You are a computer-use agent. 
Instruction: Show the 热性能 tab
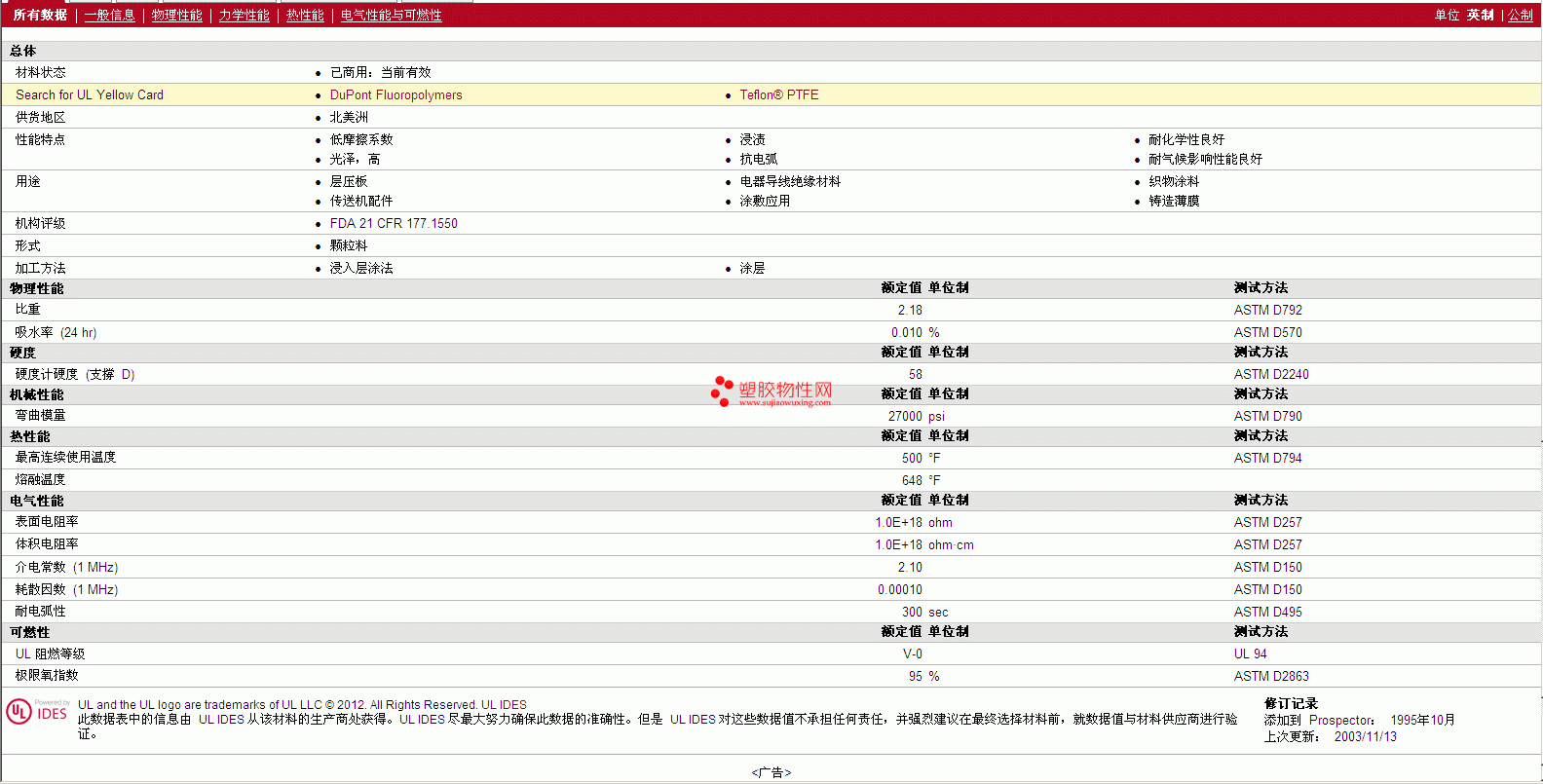click(x=305, y=16)
